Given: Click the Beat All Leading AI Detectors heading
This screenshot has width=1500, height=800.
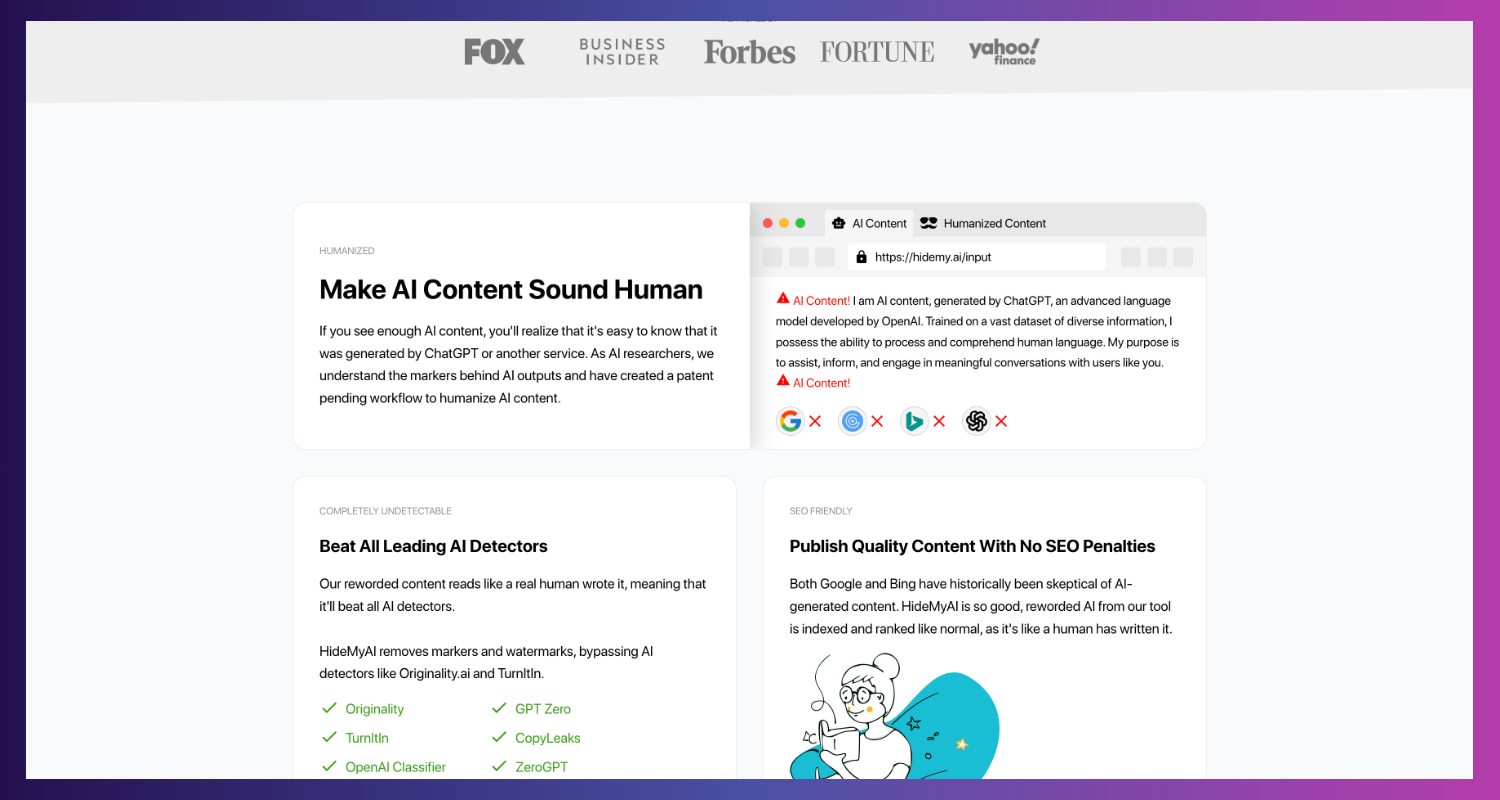Looking at the screenshot, I should pyautogui.click(x=434, y=546).
